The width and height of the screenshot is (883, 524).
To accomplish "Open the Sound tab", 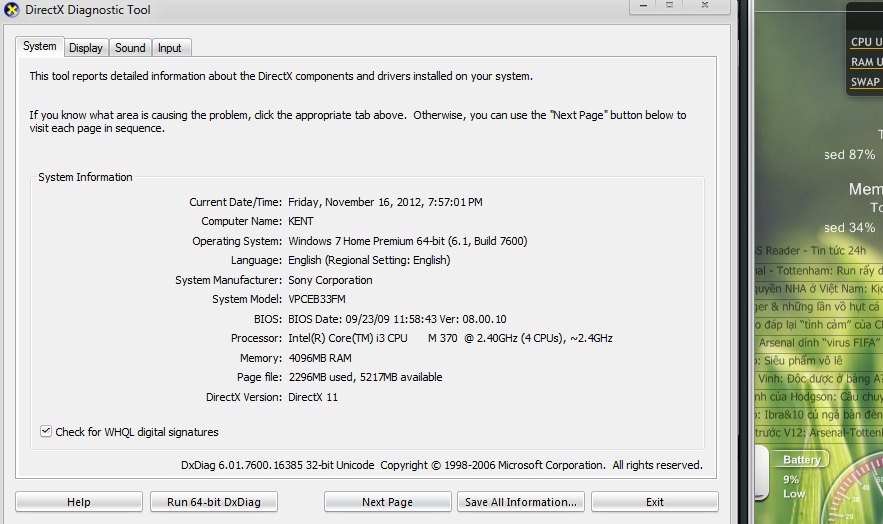I will (130, 48).
